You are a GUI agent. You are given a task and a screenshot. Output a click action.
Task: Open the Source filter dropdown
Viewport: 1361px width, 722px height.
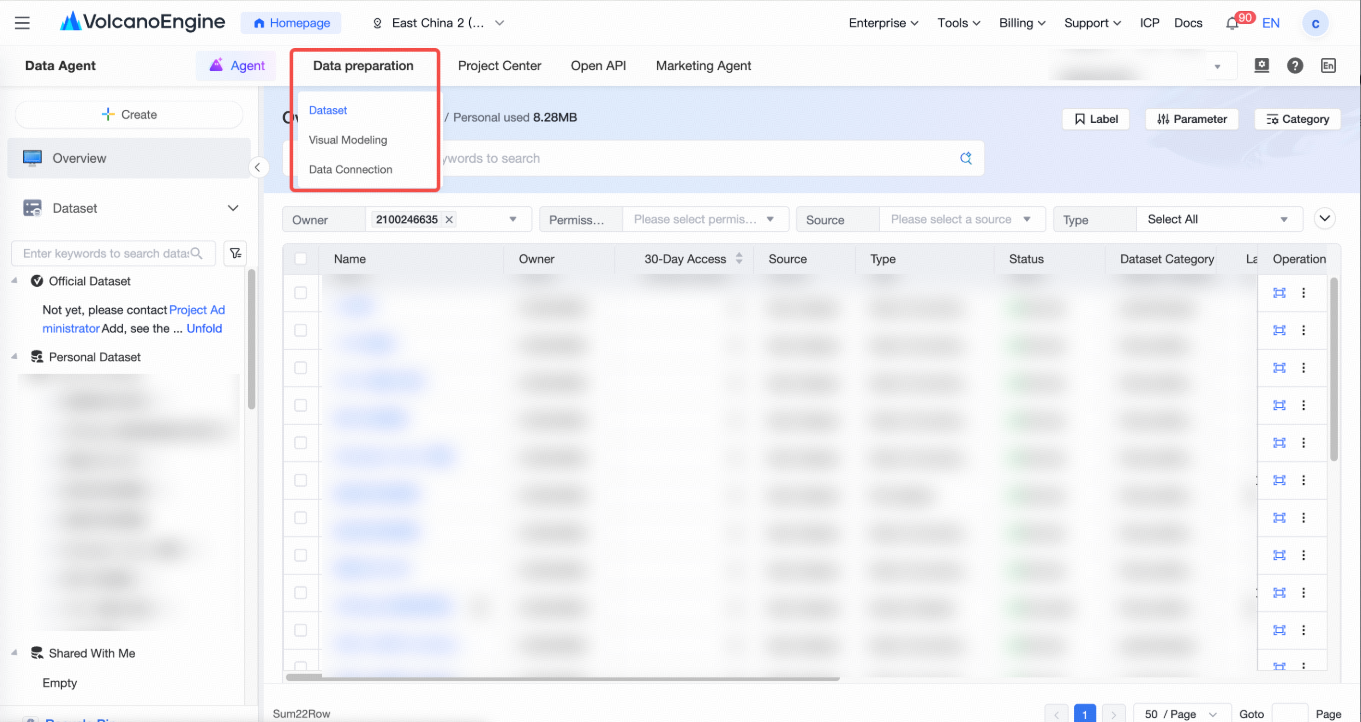point(962,219)
